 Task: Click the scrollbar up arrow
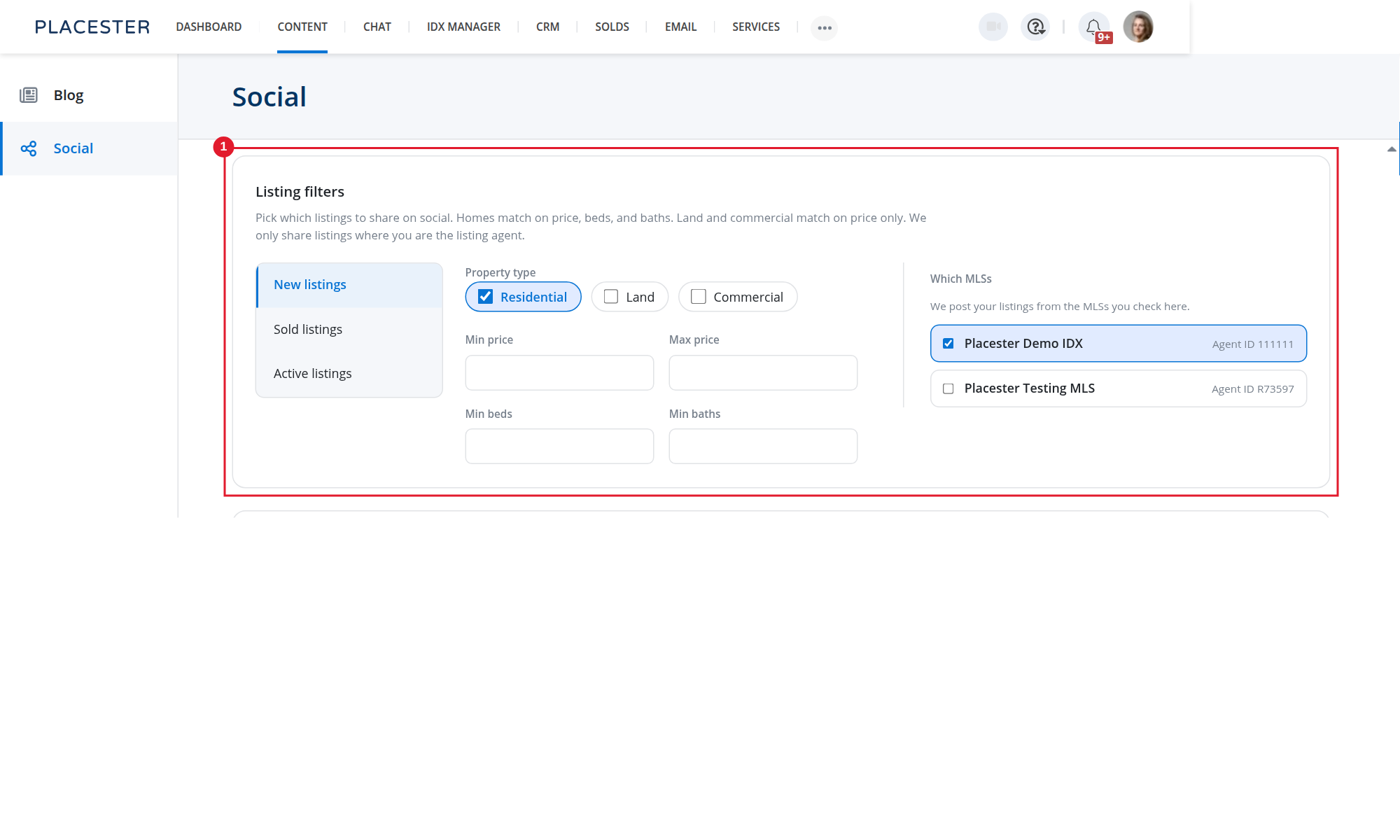tap(1392, 149)
